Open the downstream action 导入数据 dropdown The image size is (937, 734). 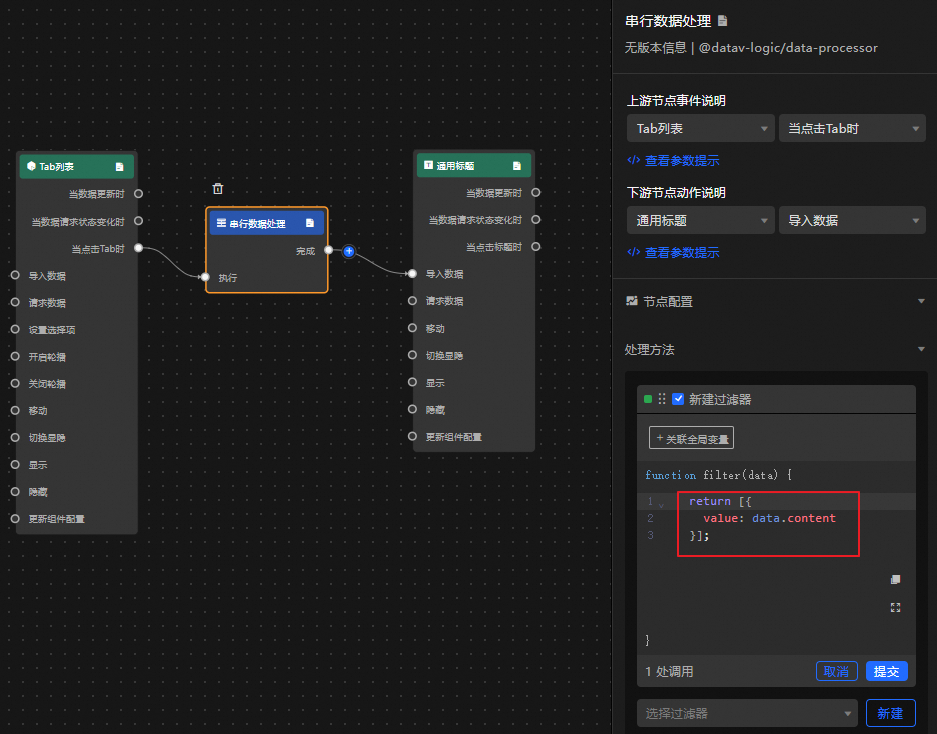pos(852,221)
